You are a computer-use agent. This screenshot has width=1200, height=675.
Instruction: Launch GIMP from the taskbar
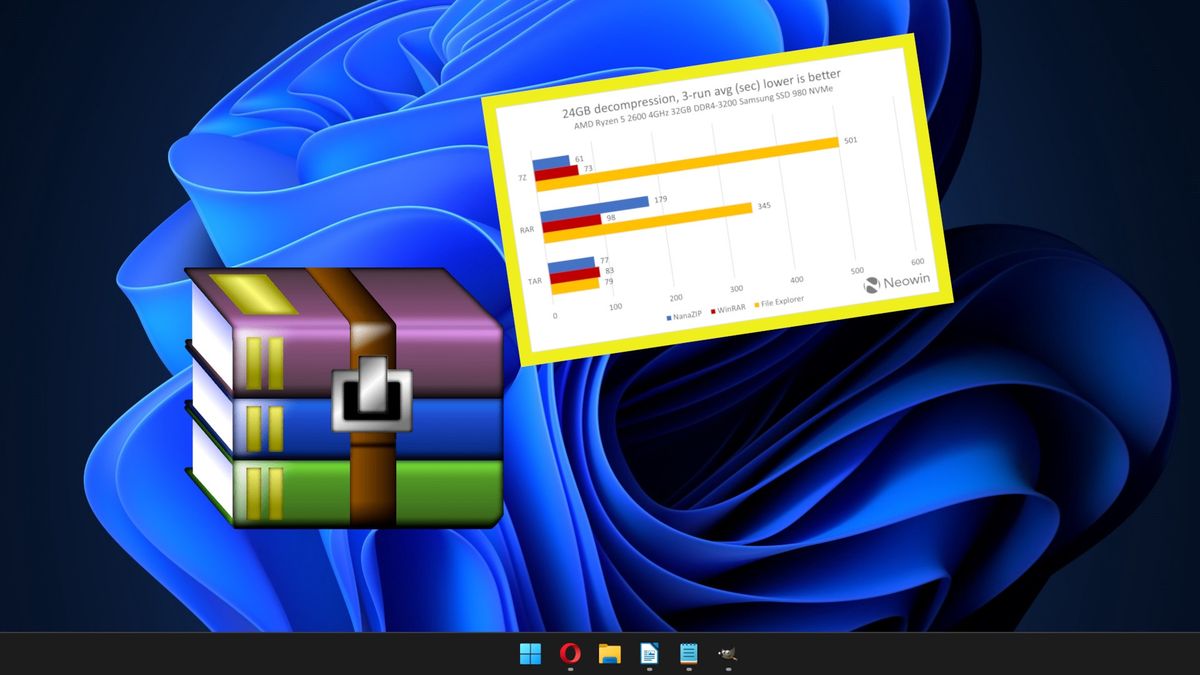pos(727,654)
